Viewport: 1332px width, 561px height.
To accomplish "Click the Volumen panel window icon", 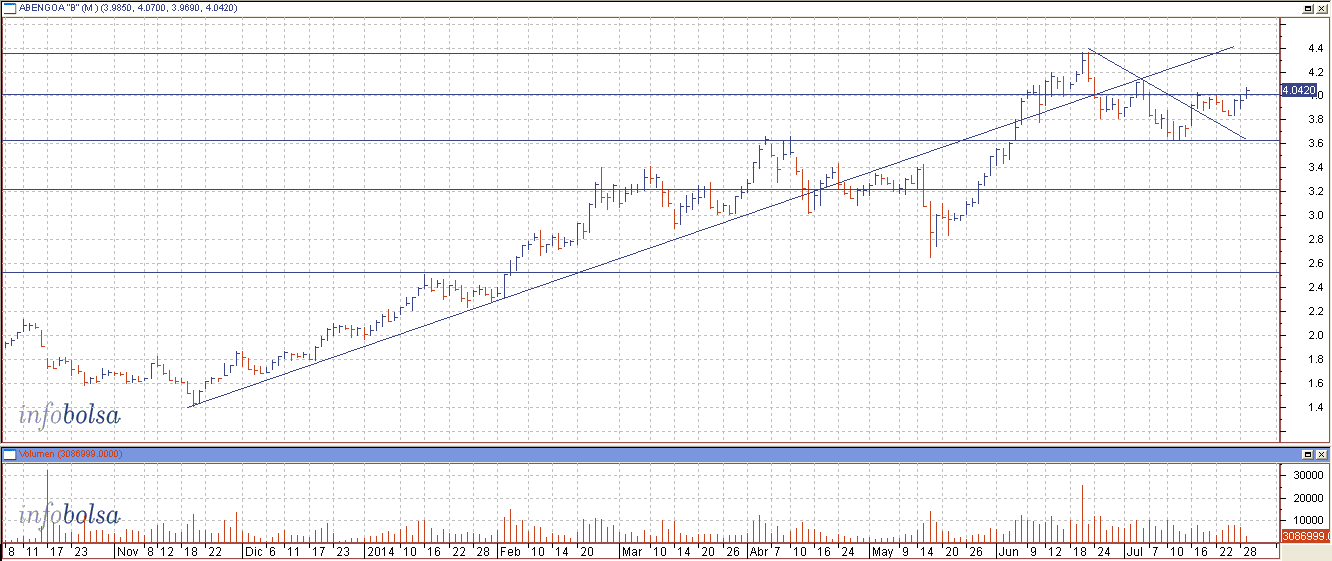I will (x=11, y=454).
